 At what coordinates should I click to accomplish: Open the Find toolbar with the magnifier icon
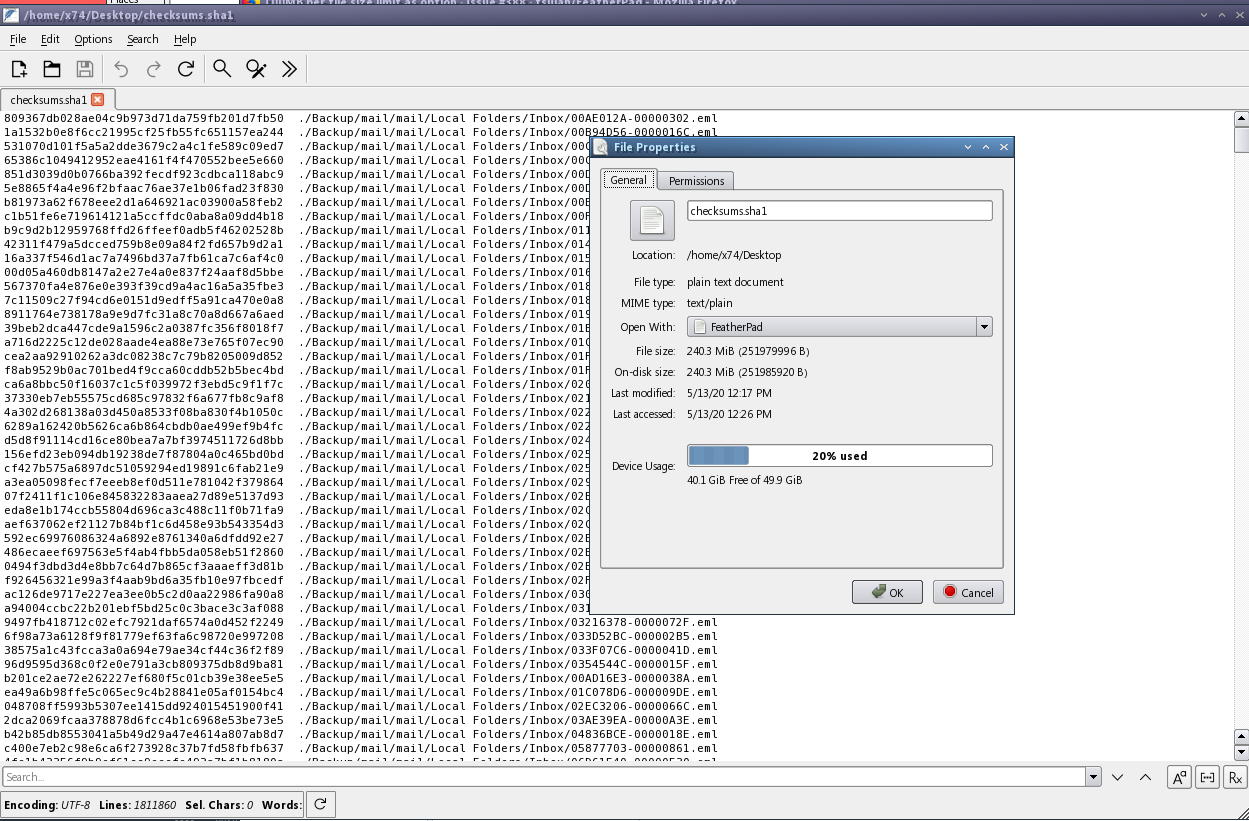220,69
